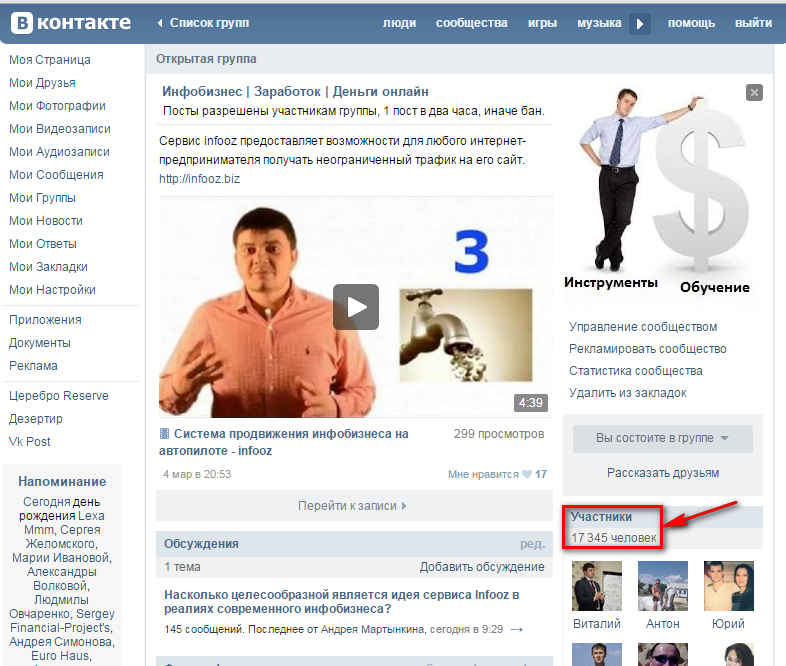Open Мои Сообщения
This screenshot has width=786, height=666.
56,175
